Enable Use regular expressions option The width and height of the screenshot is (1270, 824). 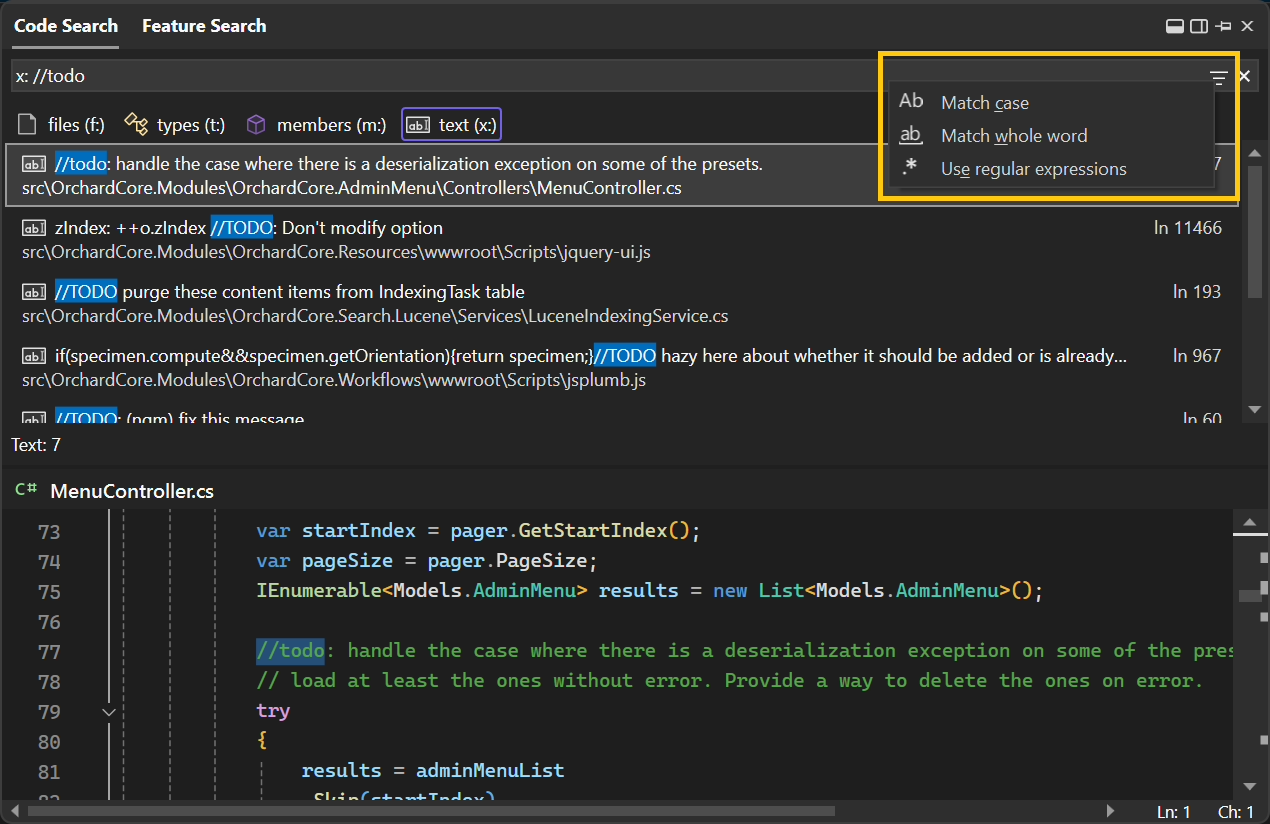[1033, 169]
